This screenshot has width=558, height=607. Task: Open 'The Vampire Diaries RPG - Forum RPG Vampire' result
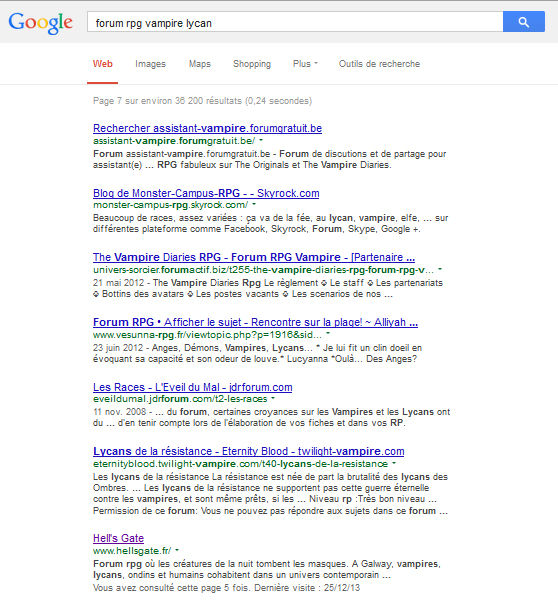[254, 257]
